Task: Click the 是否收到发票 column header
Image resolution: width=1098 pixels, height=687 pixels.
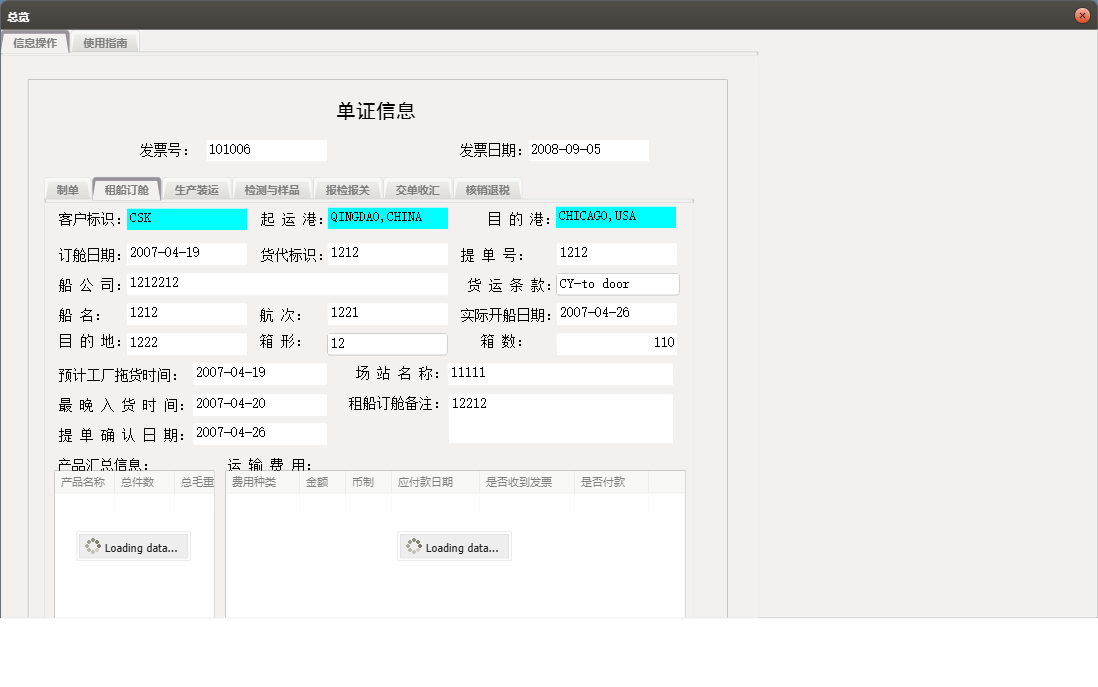Action: pyautogui.click(x=520, y=481)
